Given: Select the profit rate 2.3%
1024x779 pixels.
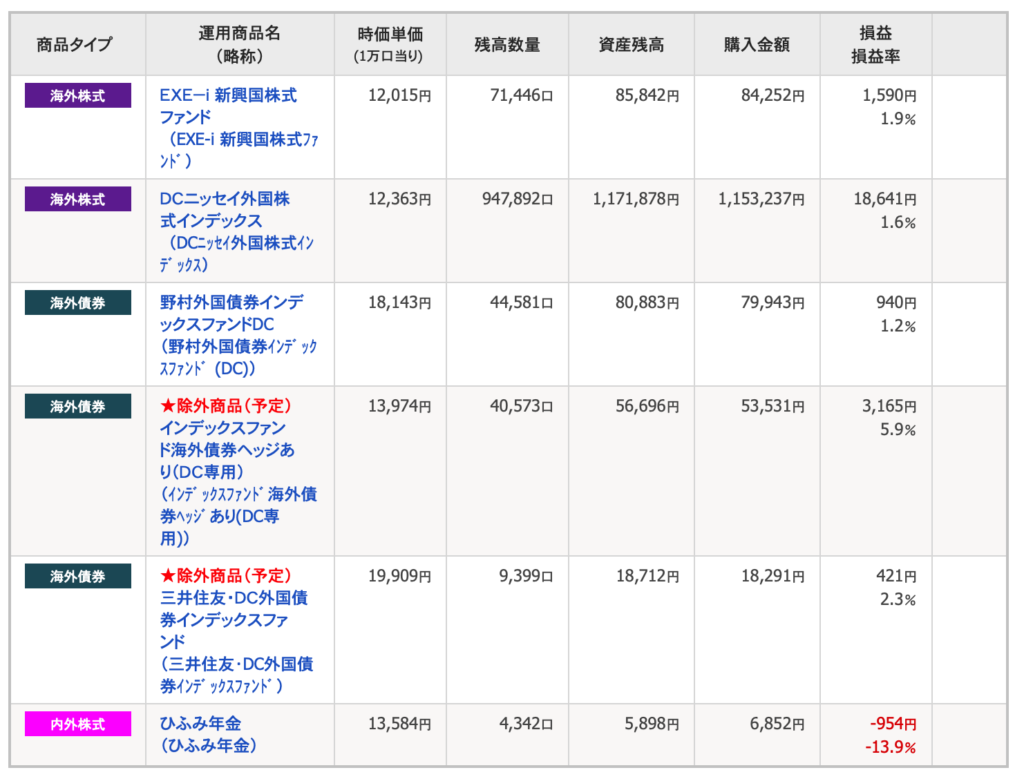Looking at the screenshot, I should (898, 599).
